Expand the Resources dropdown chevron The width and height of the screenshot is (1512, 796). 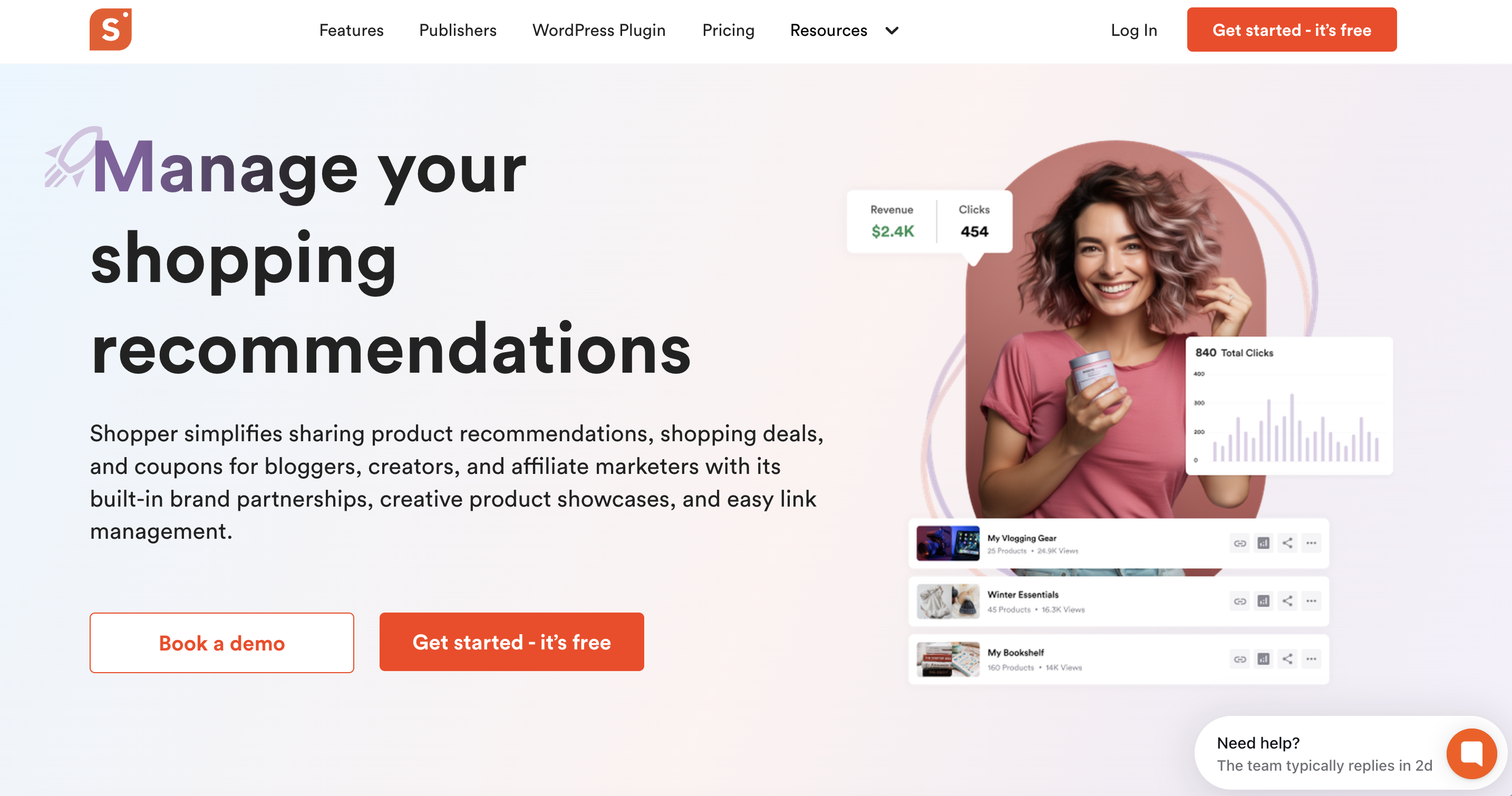point(891,31)
